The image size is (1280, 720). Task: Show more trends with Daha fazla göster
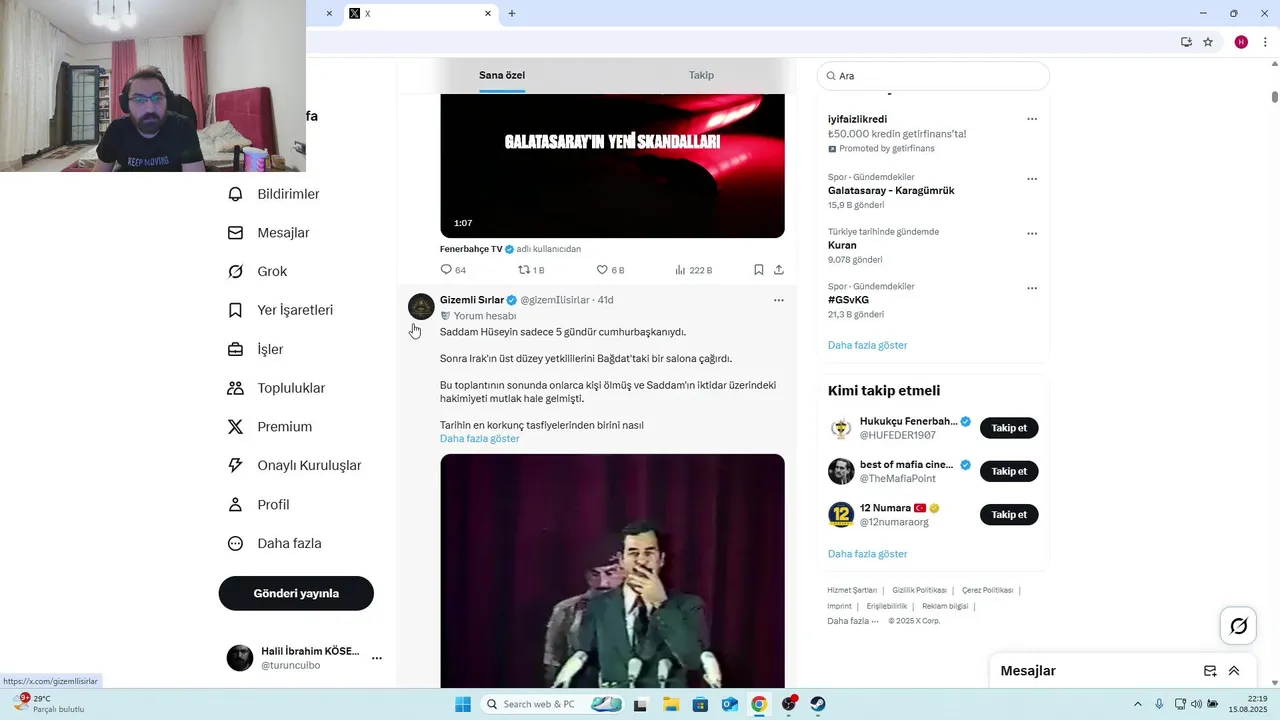point(868,345)
